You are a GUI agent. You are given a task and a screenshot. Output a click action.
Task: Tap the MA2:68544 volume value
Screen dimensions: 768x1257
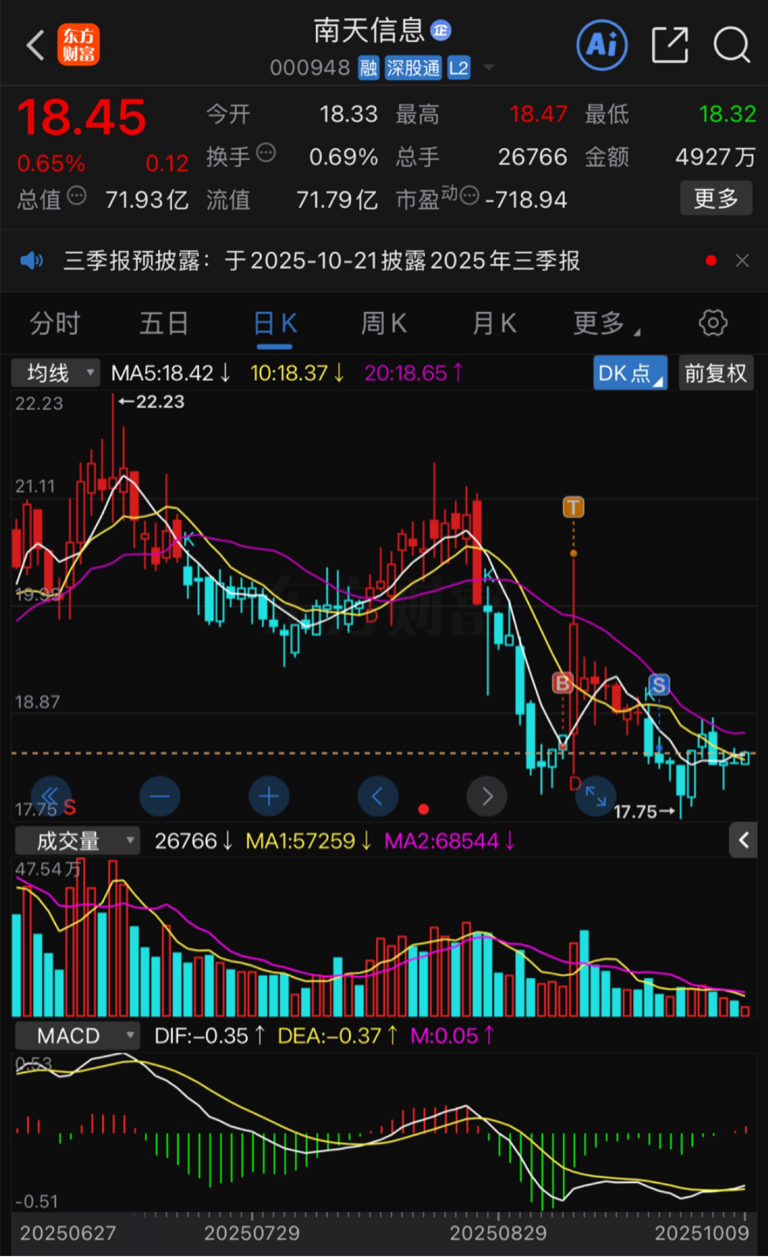pos(450,841)
